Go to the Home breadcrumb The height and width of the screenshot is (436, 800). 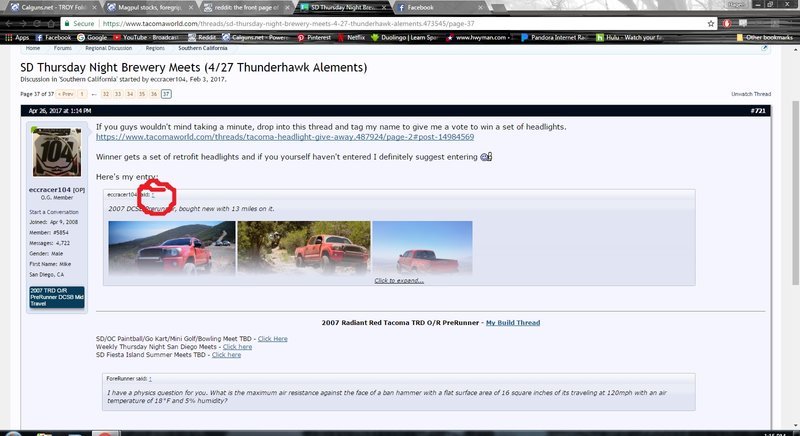[x=33, y=48]
